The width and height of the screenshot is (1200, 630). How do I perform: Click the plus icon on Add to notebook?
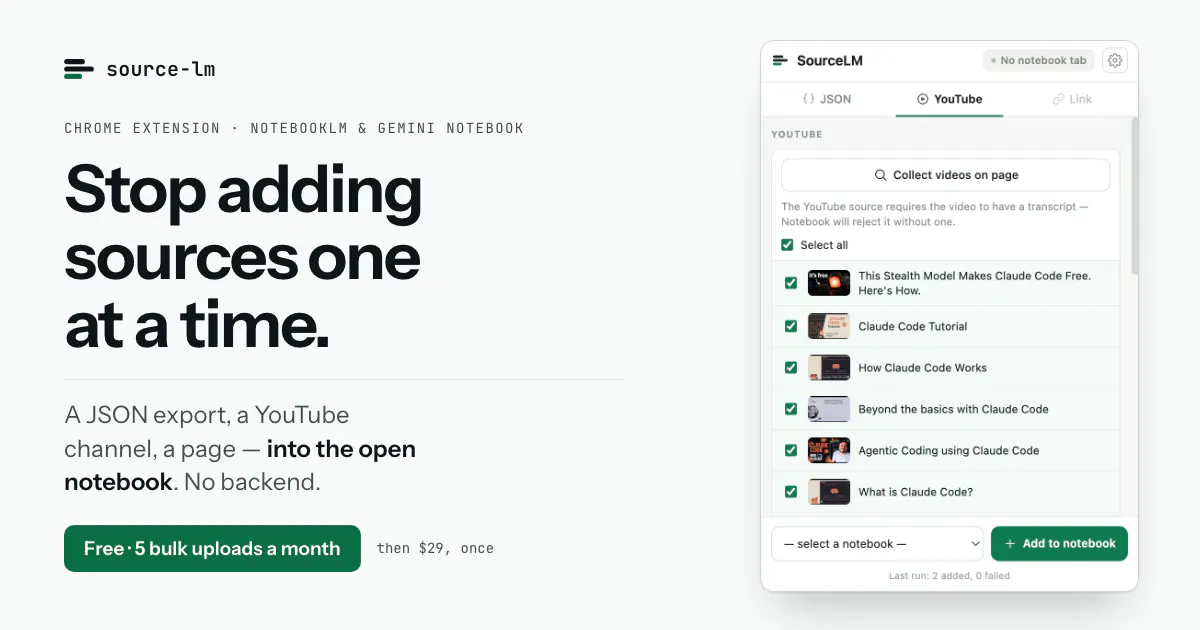tap(1010, 544)
